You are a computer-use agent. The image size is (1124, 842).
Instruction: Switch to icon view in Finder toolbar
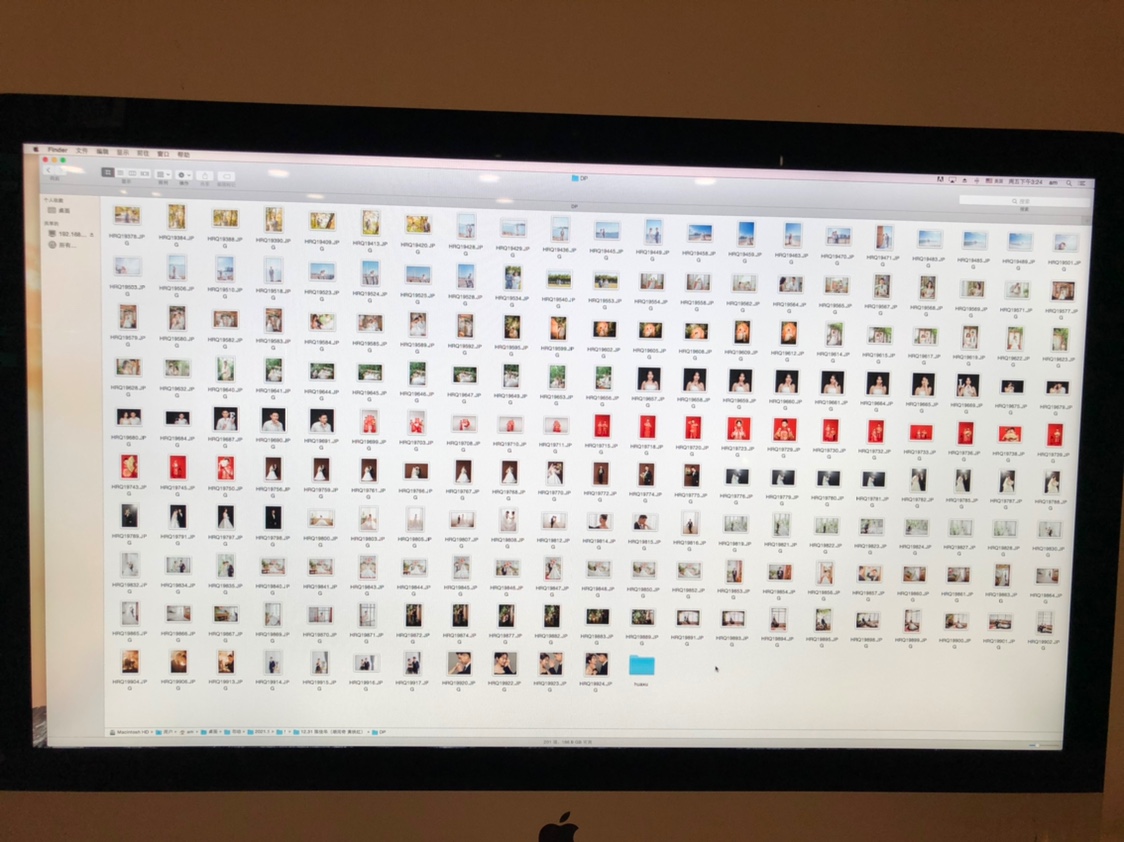[107, 173]
